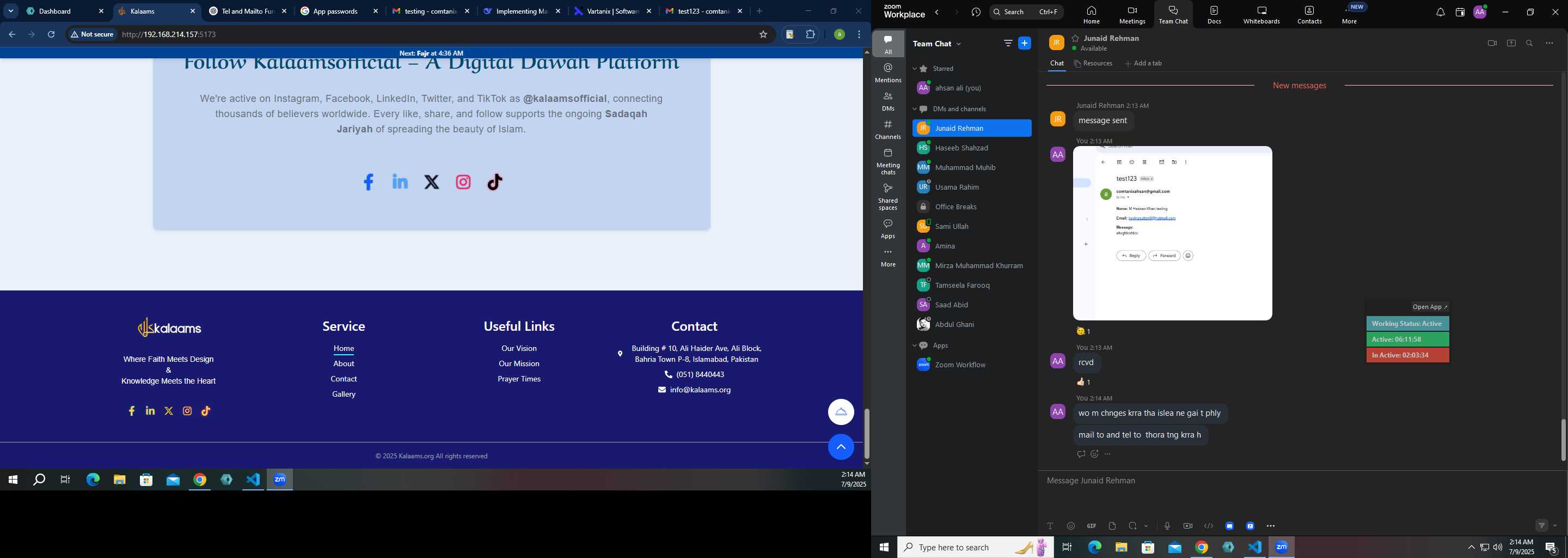Viewport: 1568px width, 558px height.
Task: Open More in Zoom sidebar
Action: pos(888,258)
